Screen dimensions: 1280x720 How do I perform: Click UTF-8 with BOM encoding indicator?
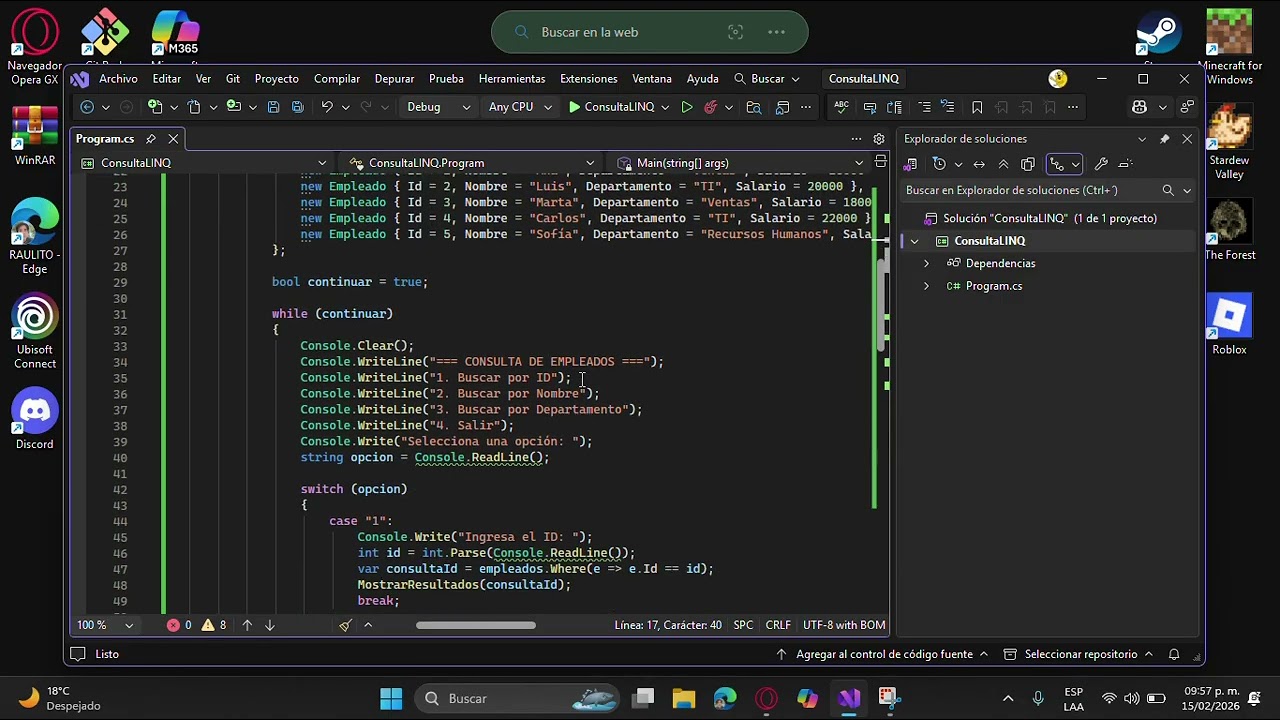click(844, 625)
